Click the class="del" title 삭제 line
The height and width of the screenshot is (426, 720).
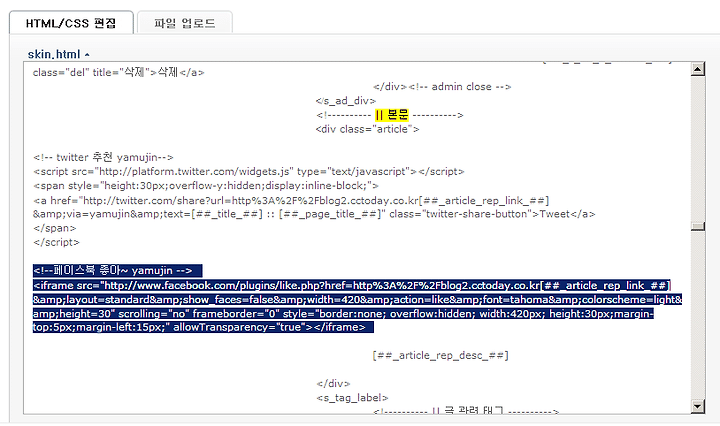point(118,73)
